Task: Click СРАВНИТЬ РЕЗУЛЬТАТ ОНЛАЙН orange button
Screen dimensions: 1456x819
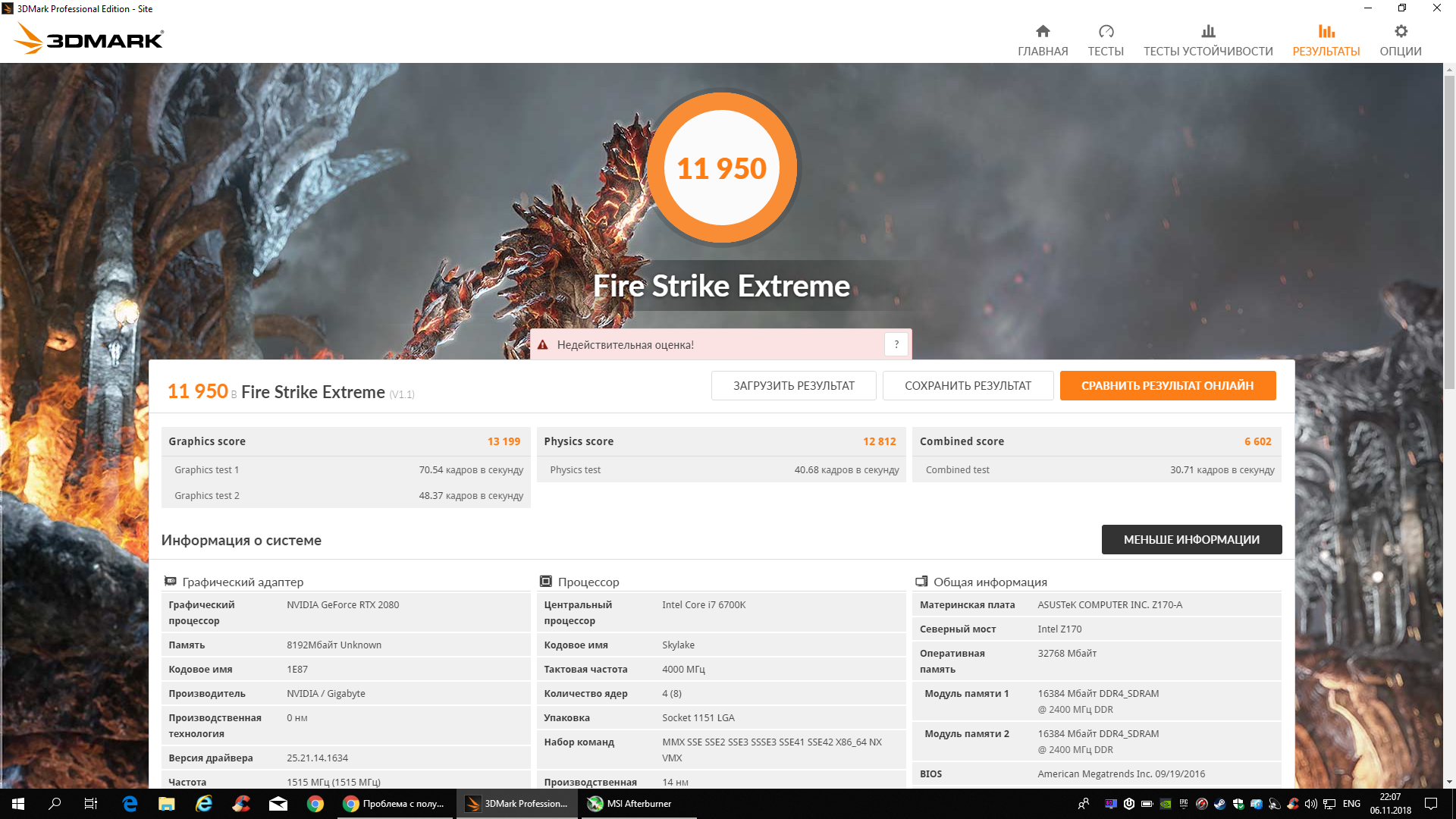Action: (1167, 386)
